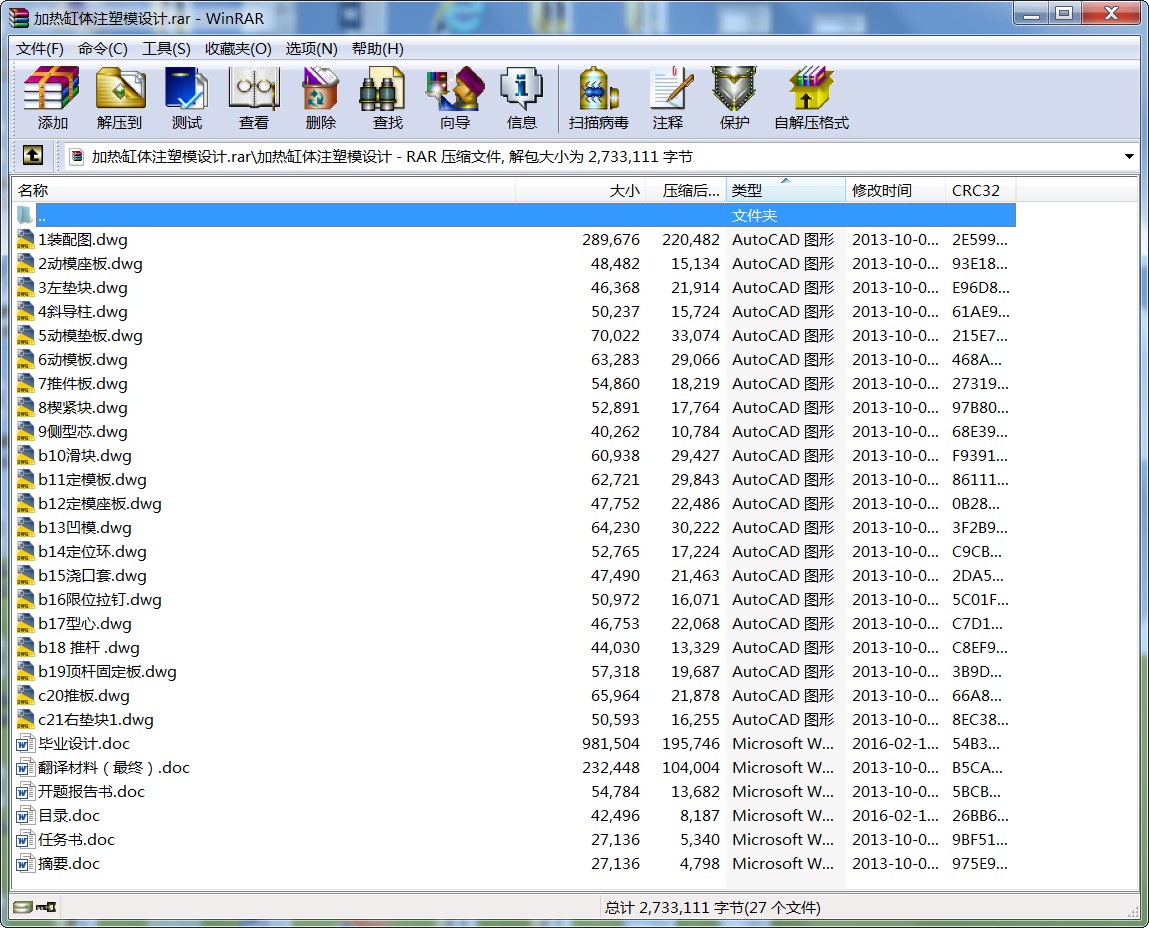This screenshot has height=928, width=1149.
Task: Open the 收藏夹(O) menu
Action: 238,49
